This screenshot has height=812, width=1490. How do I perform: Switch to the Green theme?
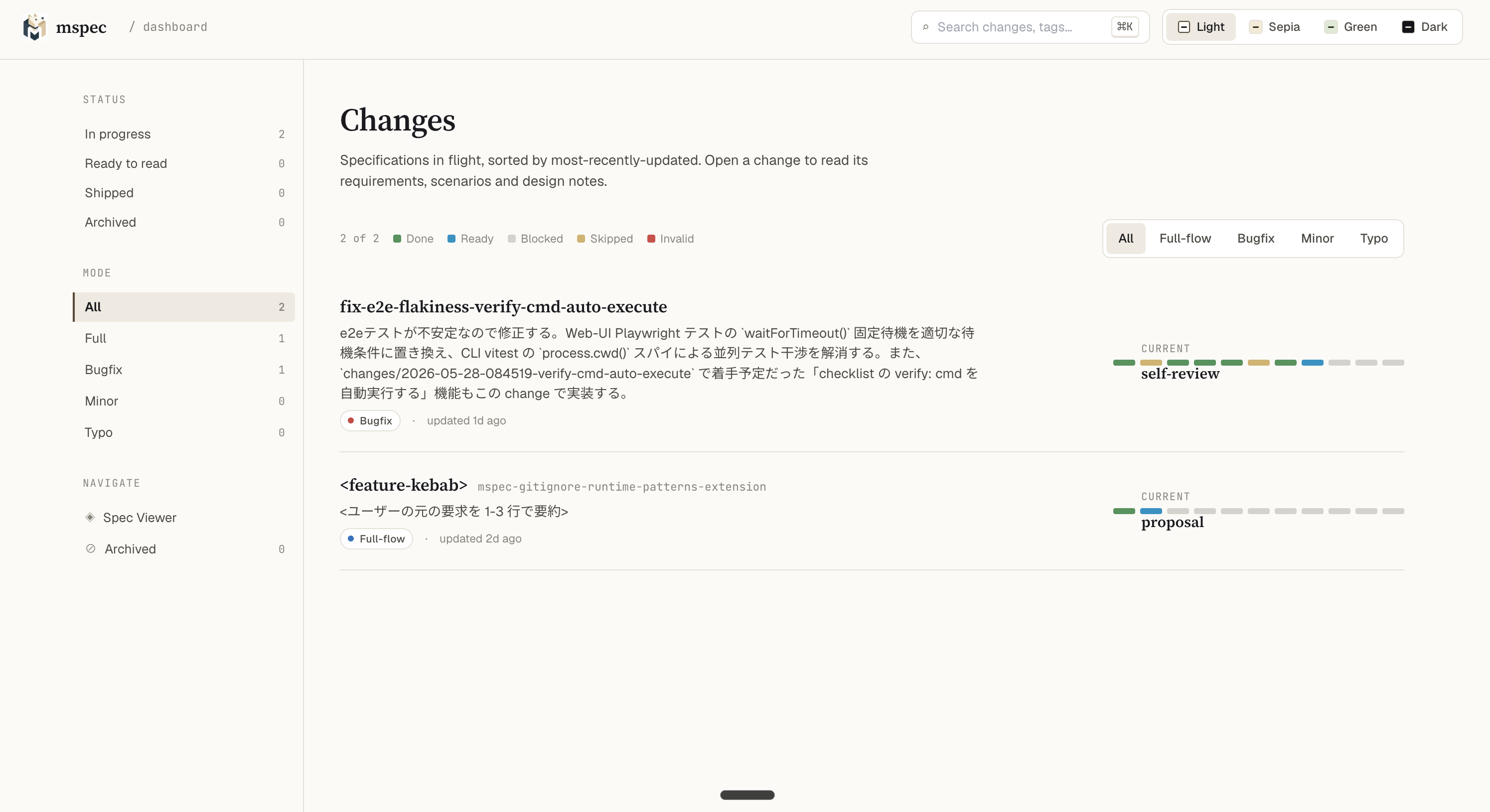1350,27
